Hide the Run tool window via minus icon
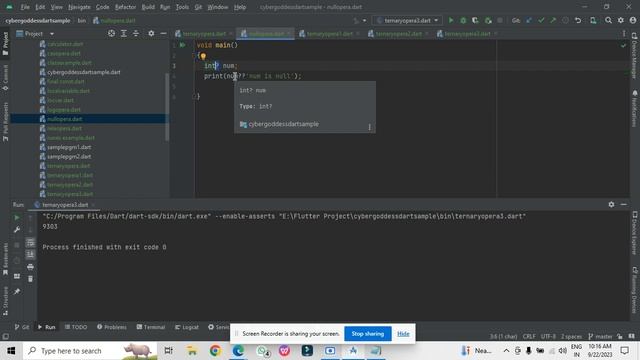640x360 pixels. coord(623,204)
